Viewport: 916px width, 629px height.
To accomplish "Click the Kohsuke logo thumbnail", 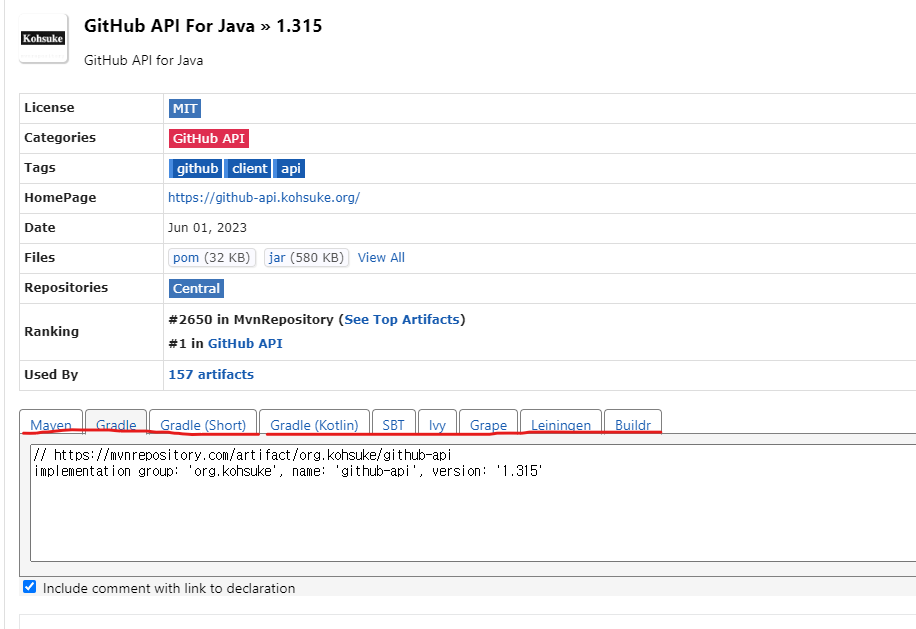I will tap(43, 39).
